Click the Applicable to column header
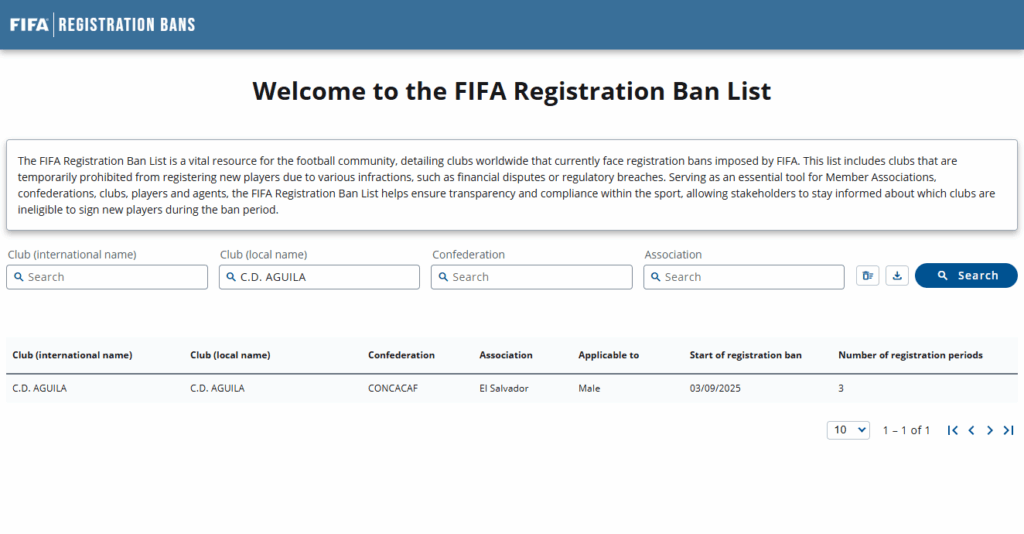 coord(608,355)
